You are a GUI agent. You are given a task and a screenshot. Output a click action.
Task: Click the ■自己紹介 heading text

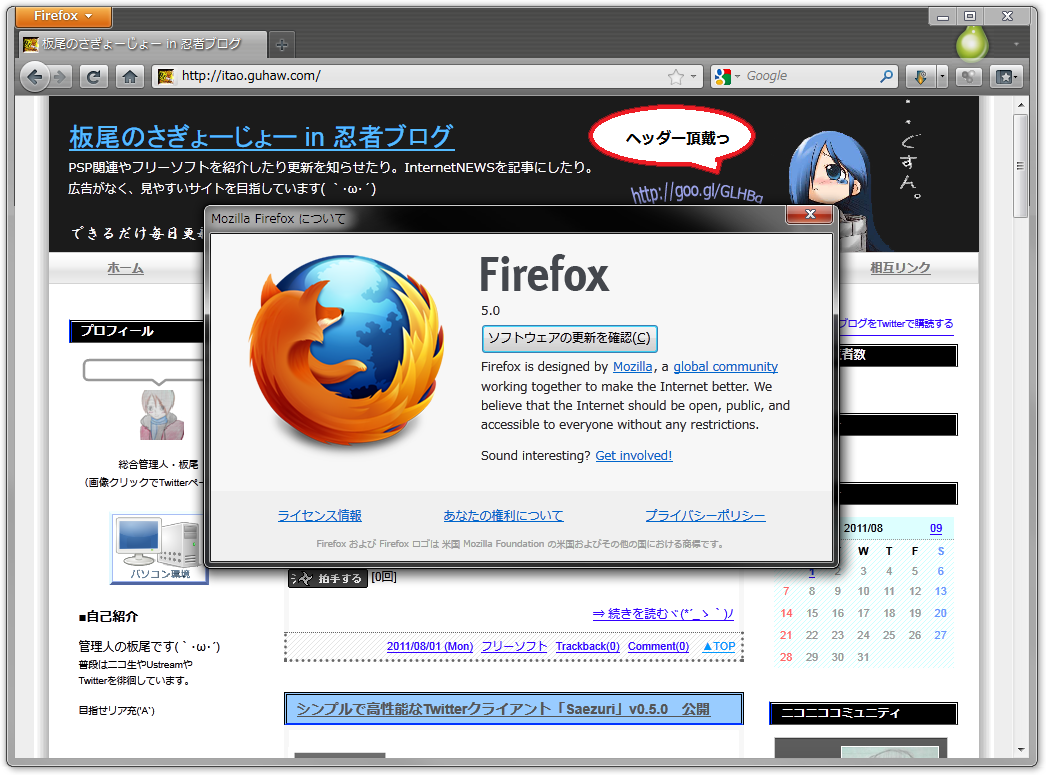coord(108,617)
